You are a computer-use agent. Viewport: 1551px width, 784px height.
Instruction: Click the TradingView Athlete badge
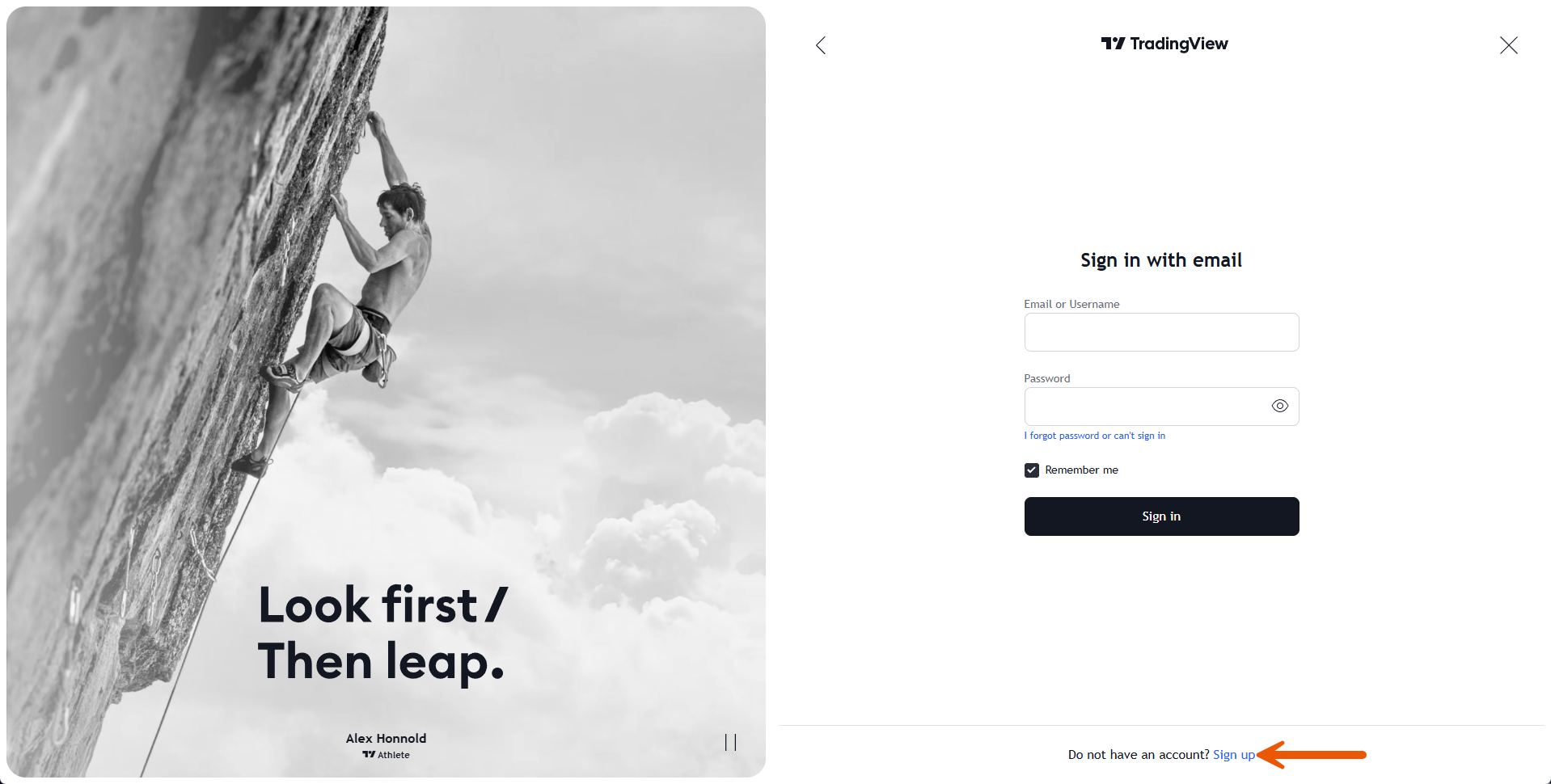(x=386, y=755)
